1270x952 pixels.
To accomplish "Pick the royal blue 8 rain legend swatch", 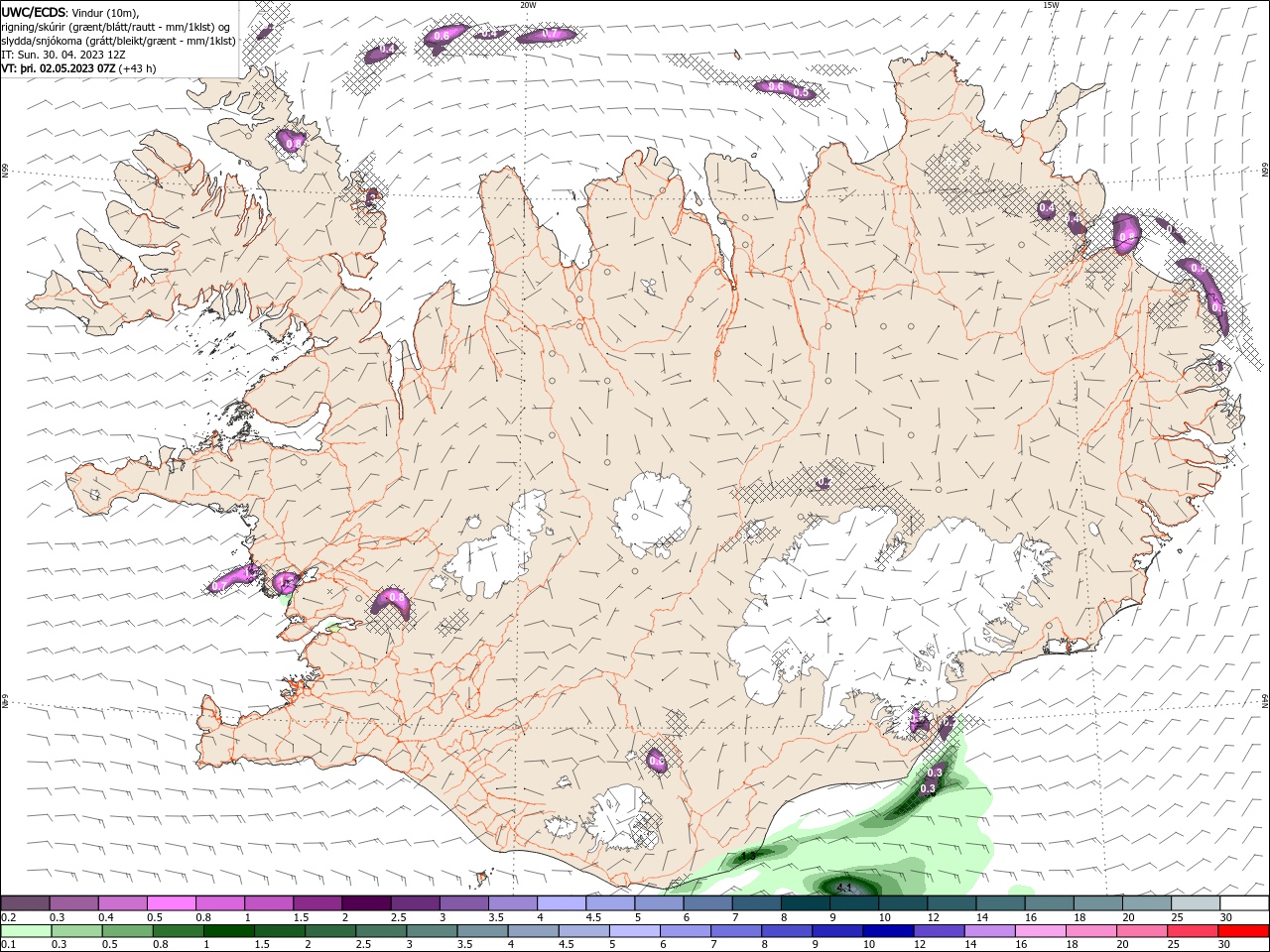I will (x=787, y=931).
